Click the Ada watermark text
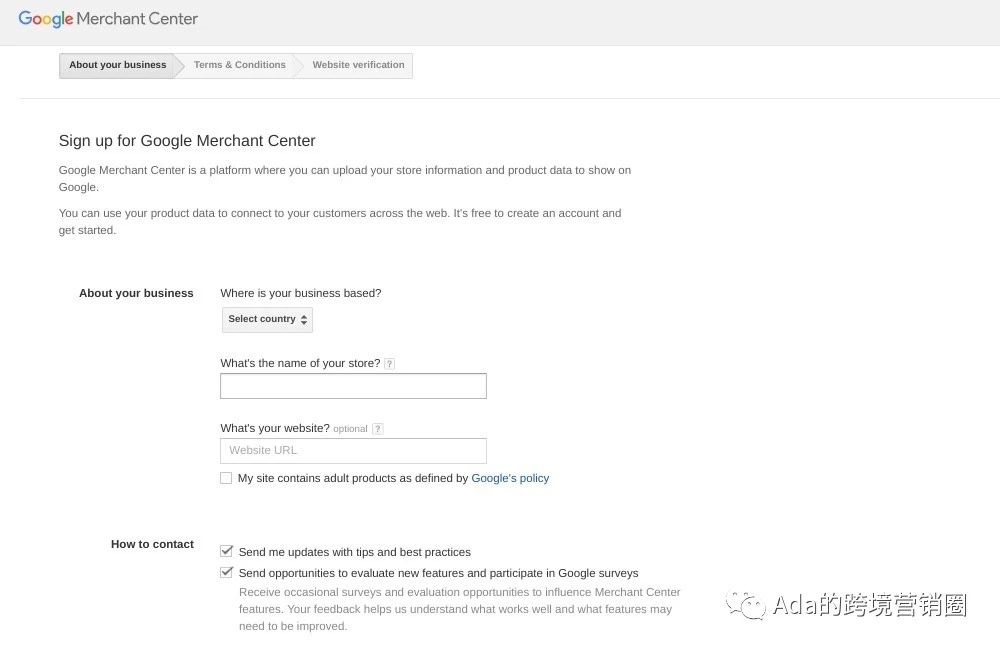1000x649 pixels. (868, 604)
